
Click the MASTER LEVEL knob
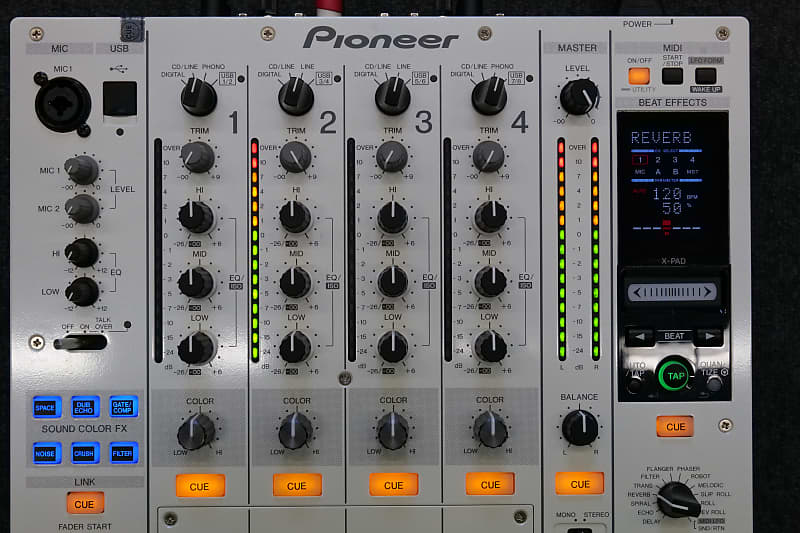579,96
